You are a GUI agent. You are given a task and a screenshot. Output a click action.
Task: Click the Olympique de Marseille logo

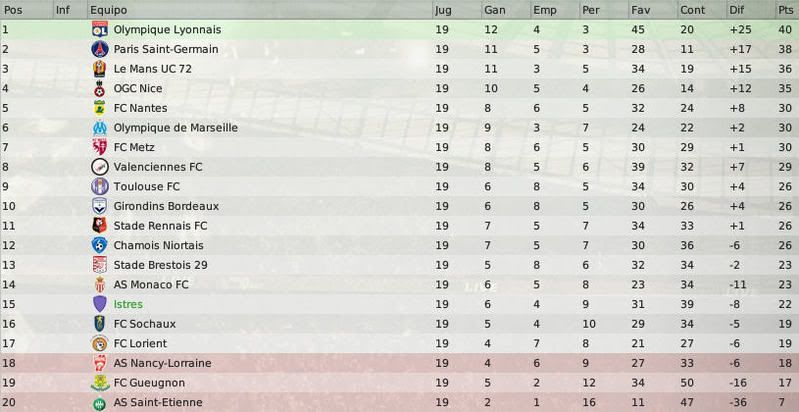tap(100, 127)
